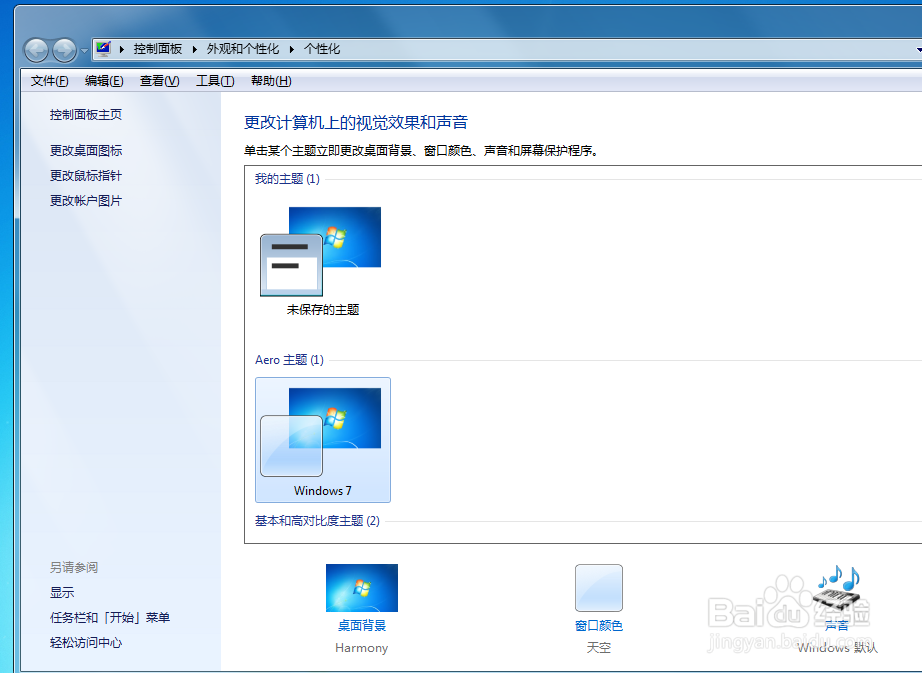Image resolution: width=922 pixels, height=673 pixels.
Task: Open the 帮助(H) menu
Action: [x=271, y=81]
